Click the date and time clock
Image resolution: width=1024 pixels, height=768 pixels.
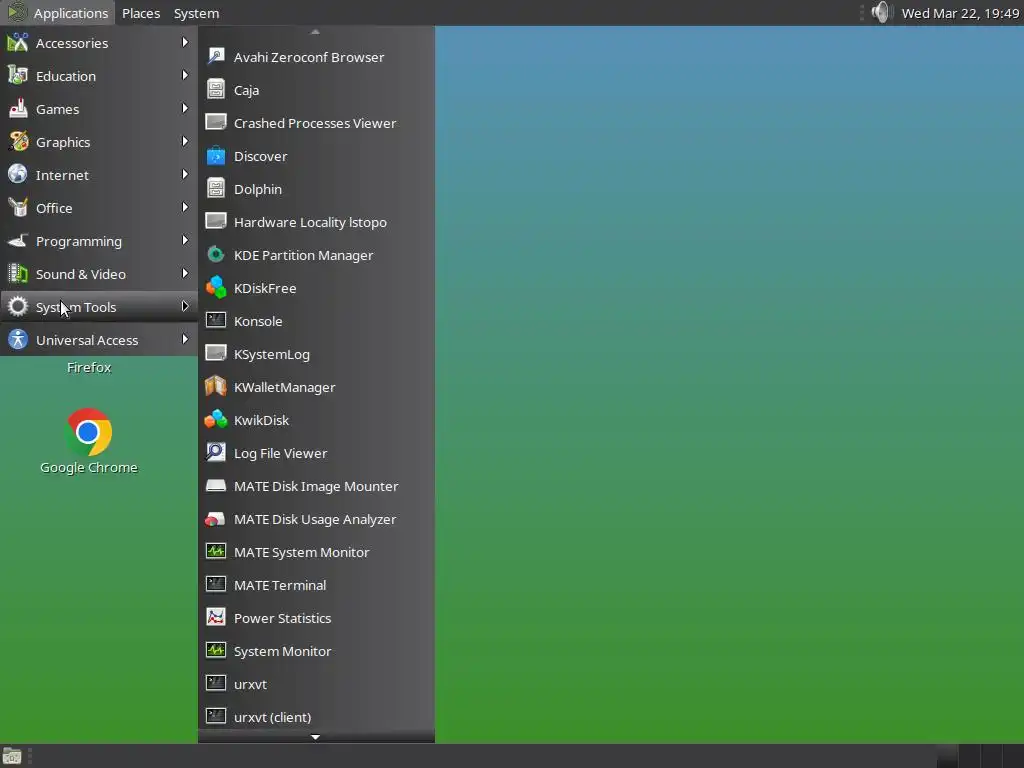click(x=960, y=13)
